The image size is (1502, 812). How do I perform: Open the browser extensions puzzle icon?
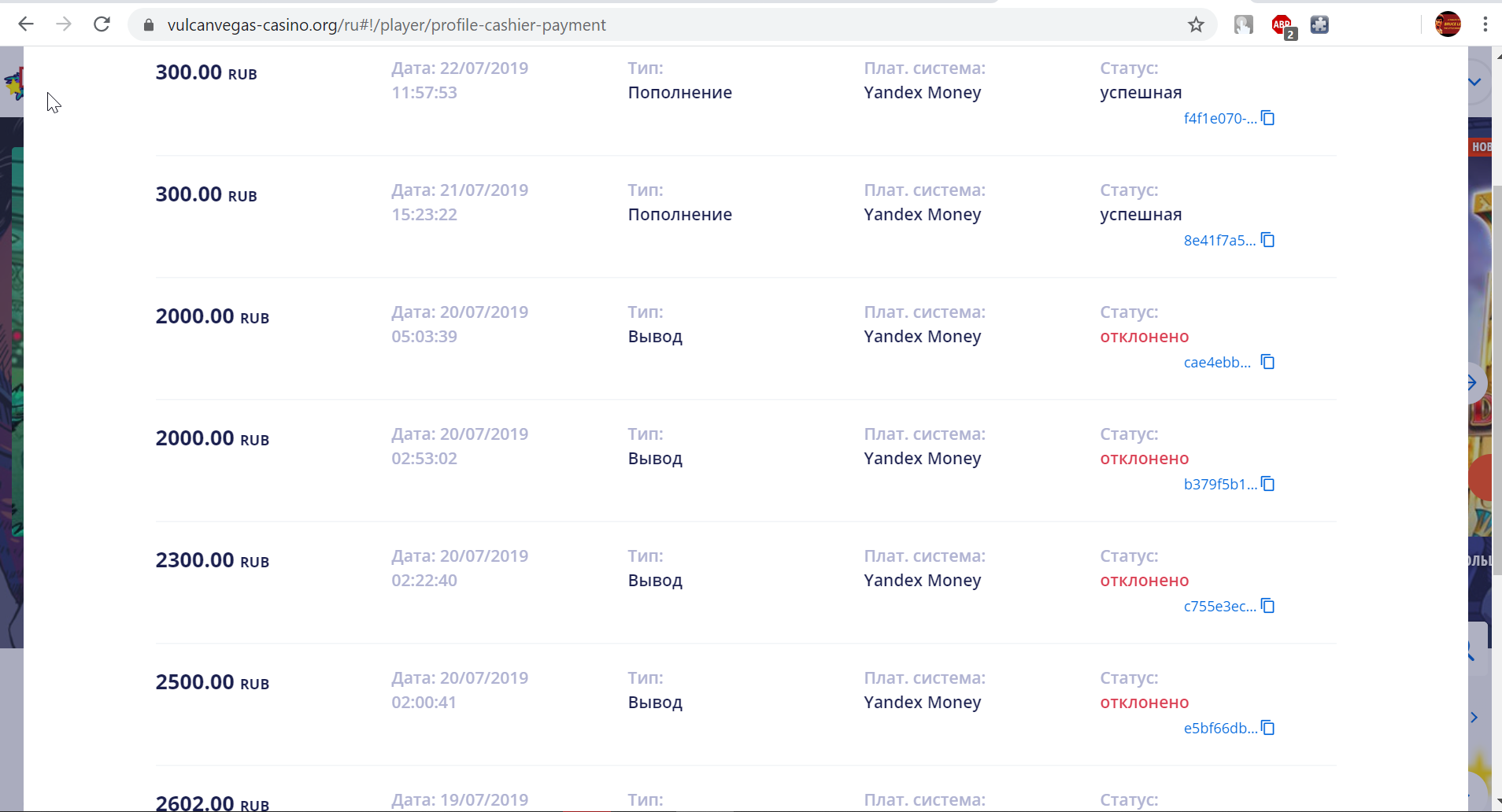(x=1319, y=25)
